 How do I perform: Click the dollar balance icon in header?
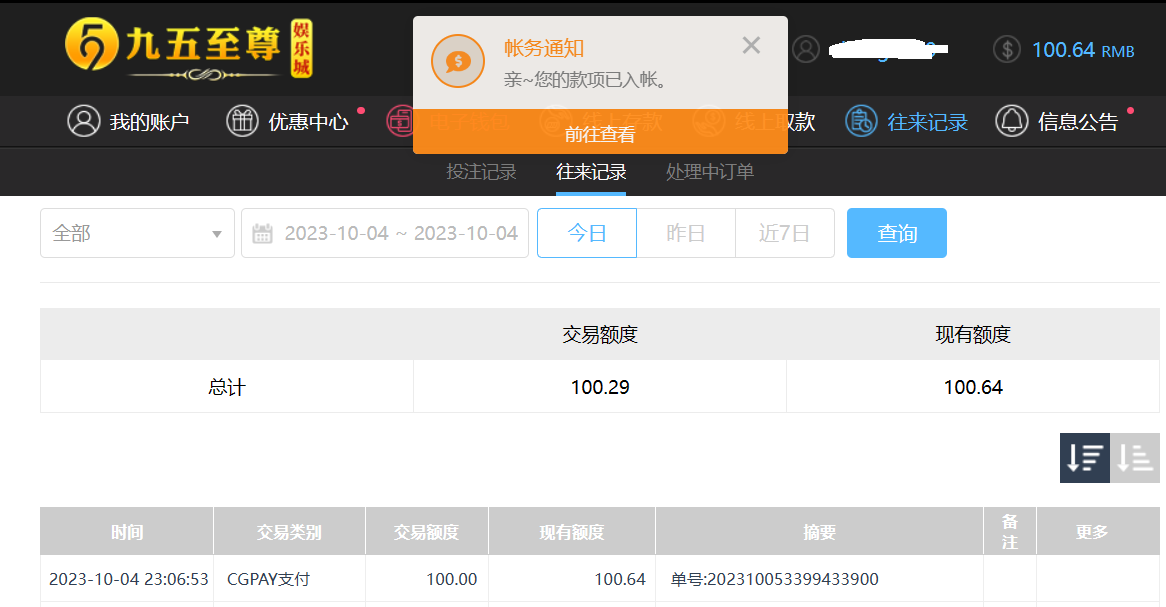click(x=1007, y=50)
